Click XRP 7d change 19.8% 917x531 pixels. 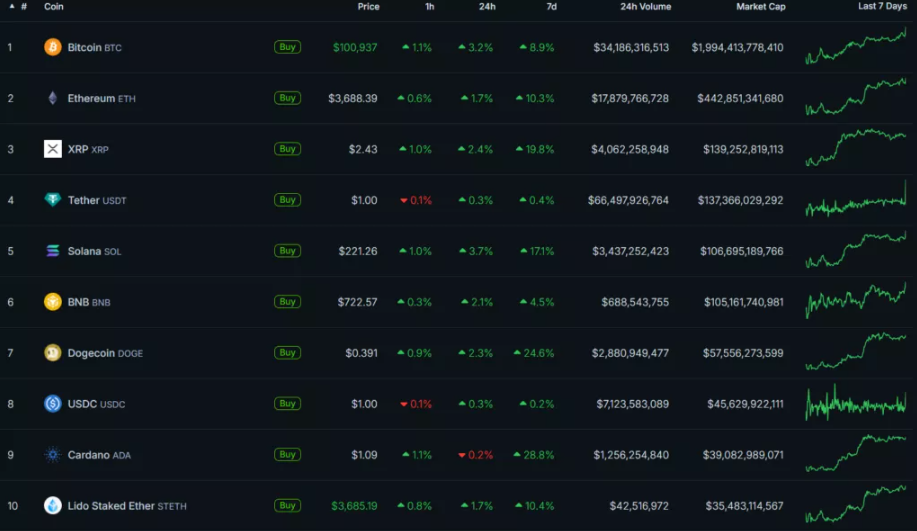coord(535,149)
